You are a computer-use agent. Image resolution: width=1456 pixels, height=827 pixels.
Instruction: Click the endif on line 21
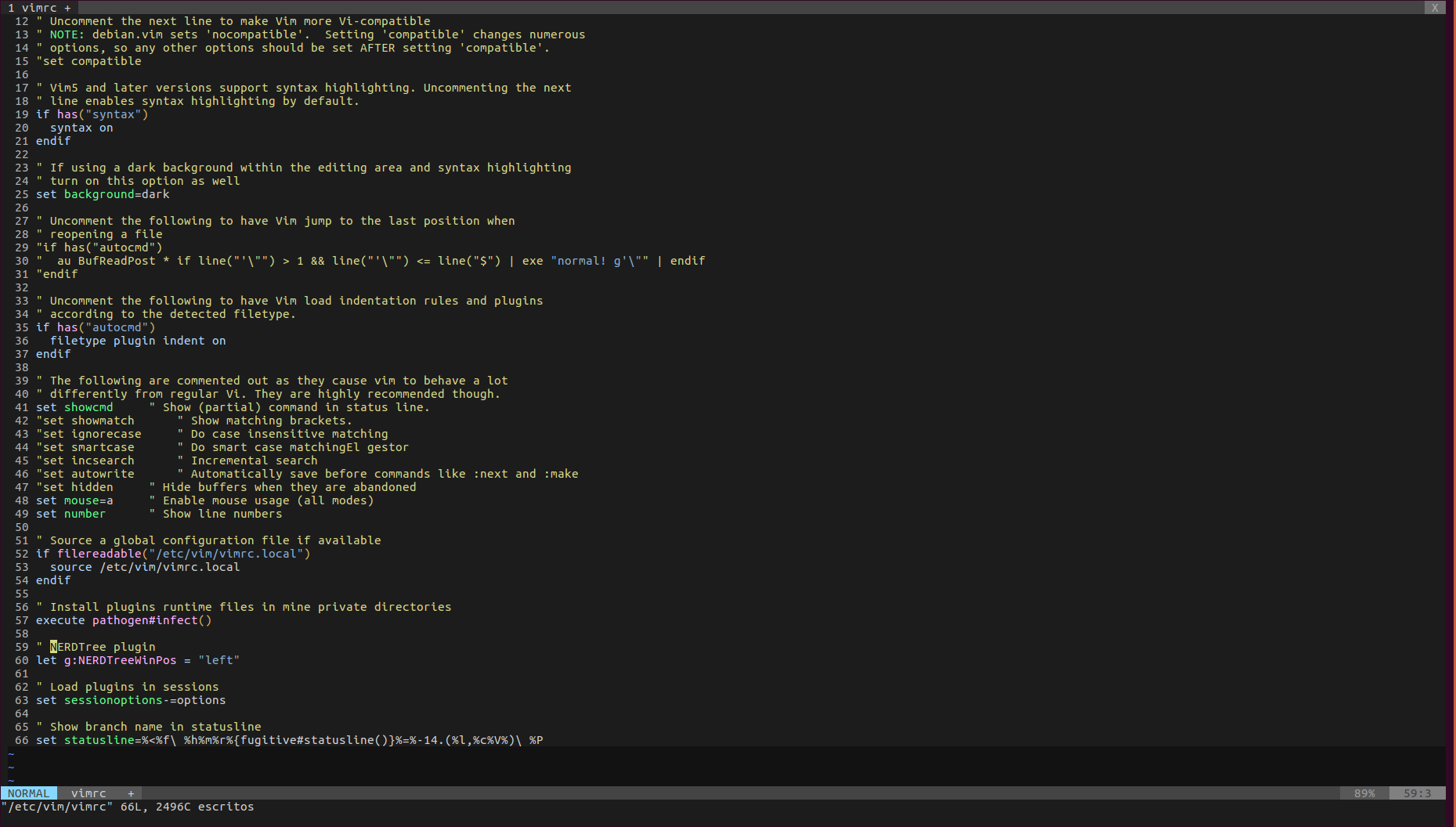pos(53,141)
